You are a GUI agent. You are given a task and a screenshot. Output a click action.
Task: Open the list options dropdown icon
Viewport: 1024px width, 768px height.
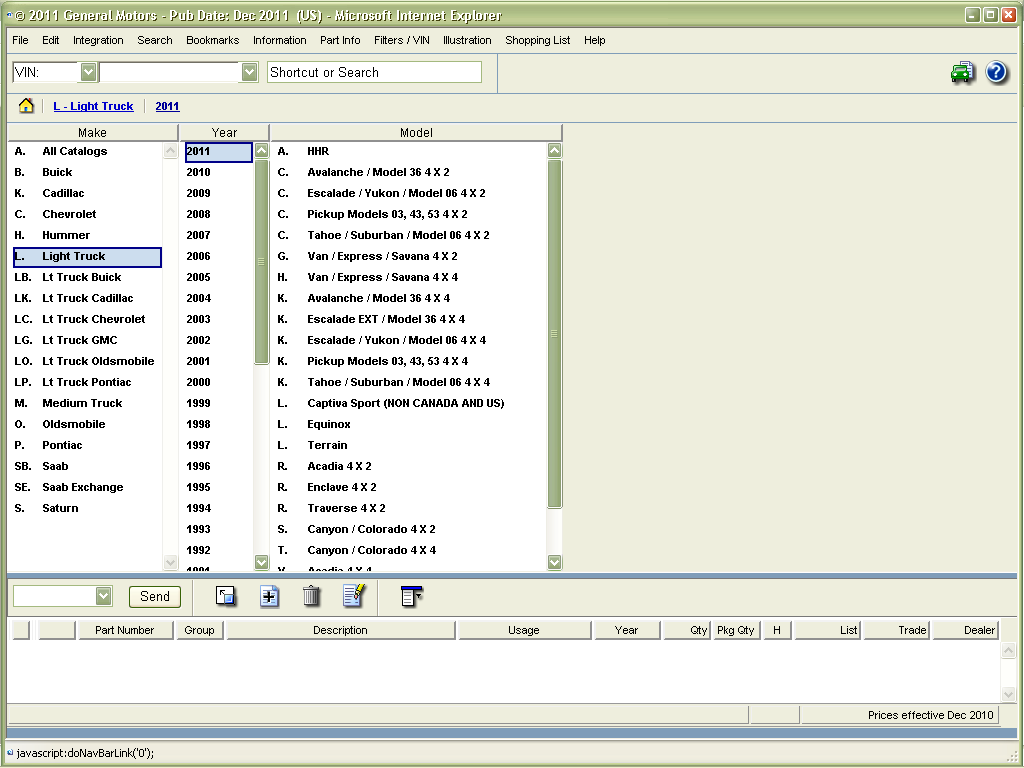tap(411, 596)
